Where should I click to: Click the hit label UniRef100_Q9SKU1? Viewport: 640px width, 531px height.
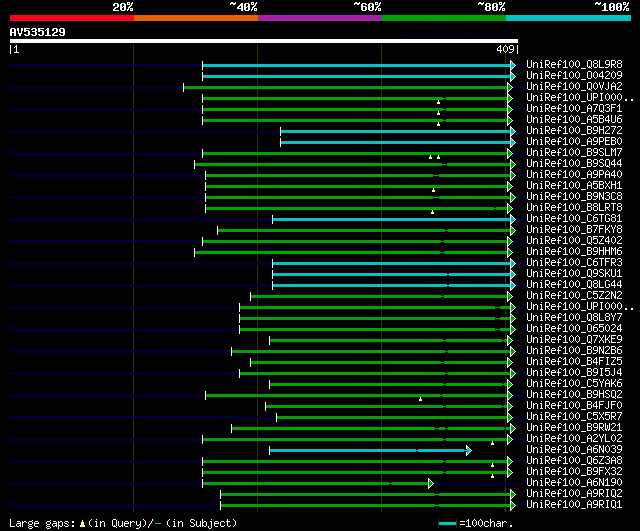tap(574, 274)
